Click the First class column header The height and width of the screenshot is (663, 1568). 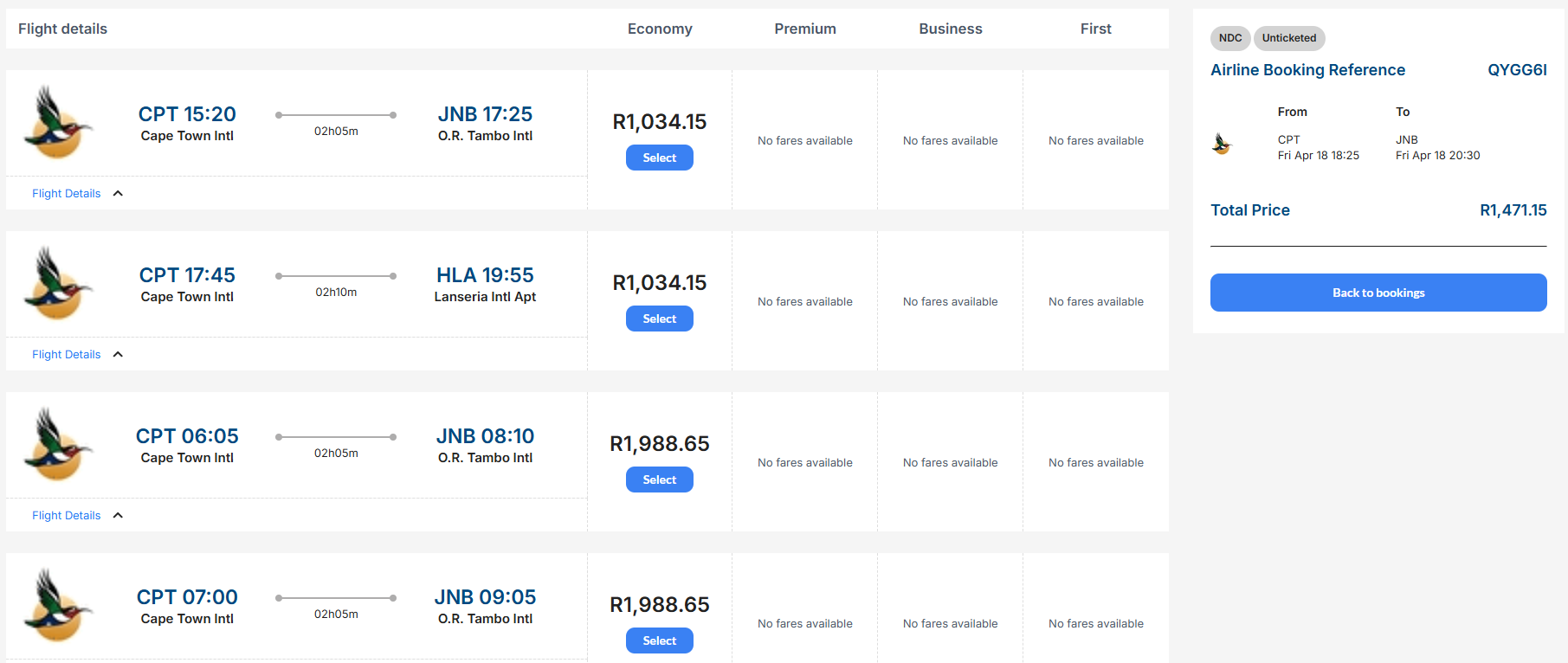(x=1095, y=29)
